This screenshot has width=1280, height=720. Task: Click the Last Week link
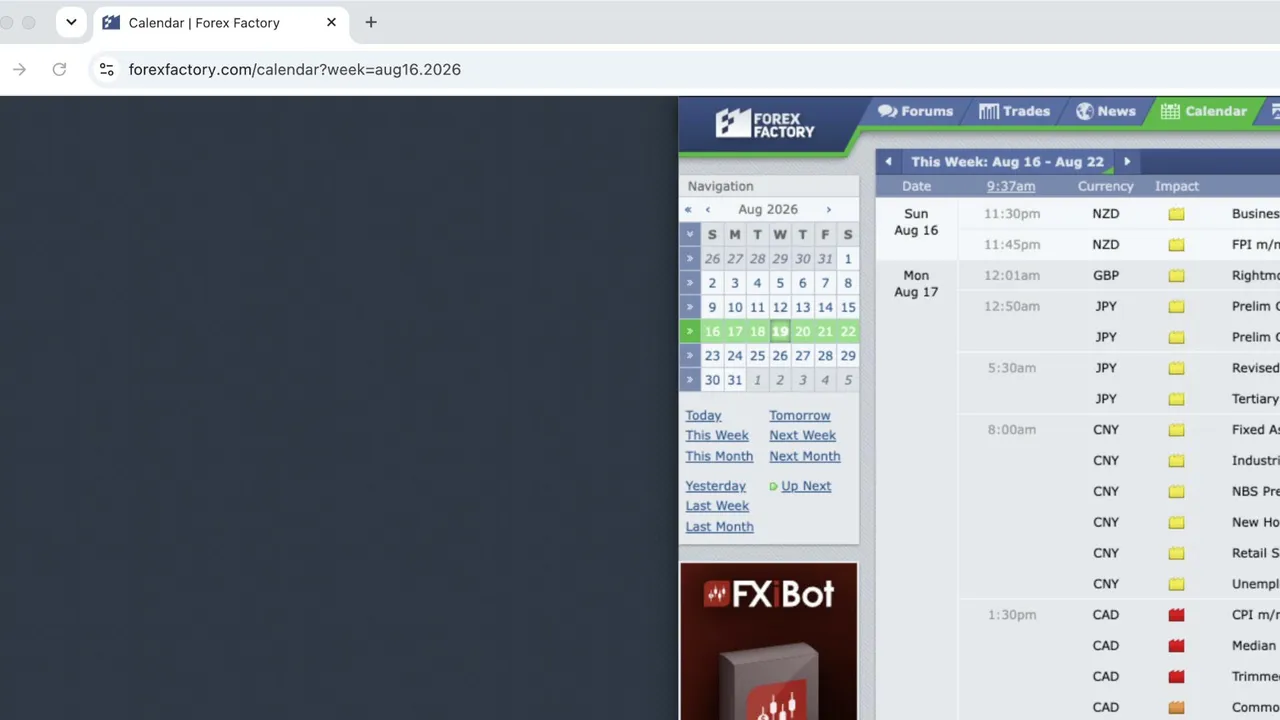(717, 506)
